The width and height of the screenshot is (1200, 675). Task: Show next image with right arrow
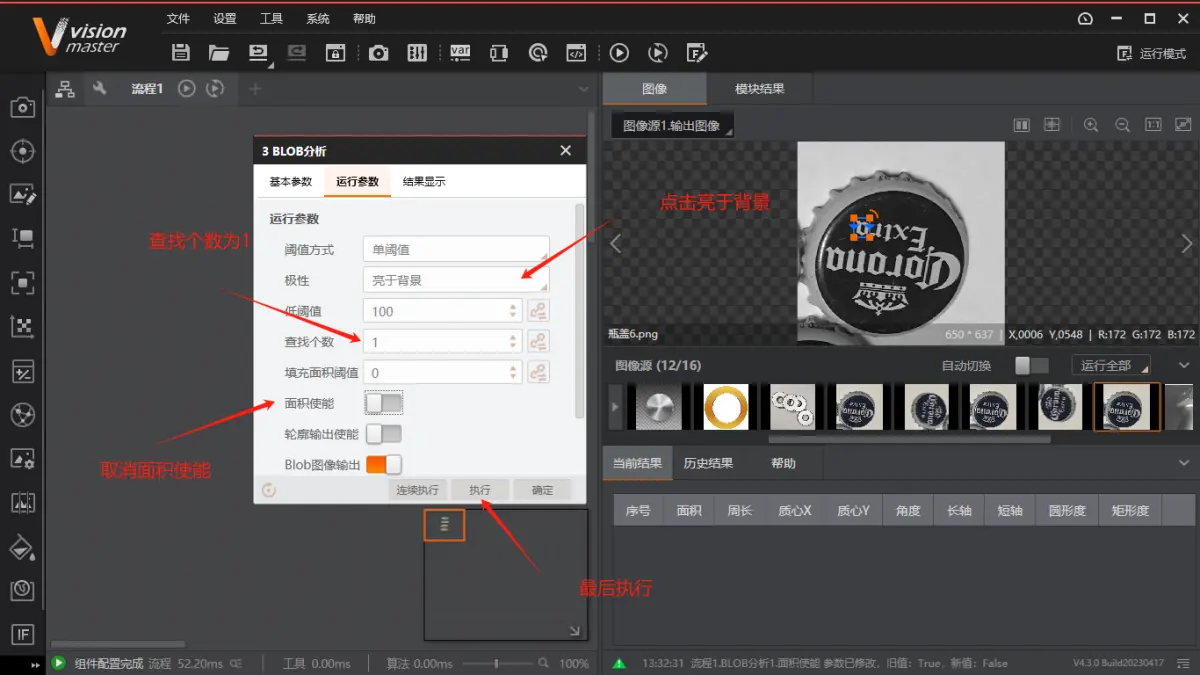1187,243
